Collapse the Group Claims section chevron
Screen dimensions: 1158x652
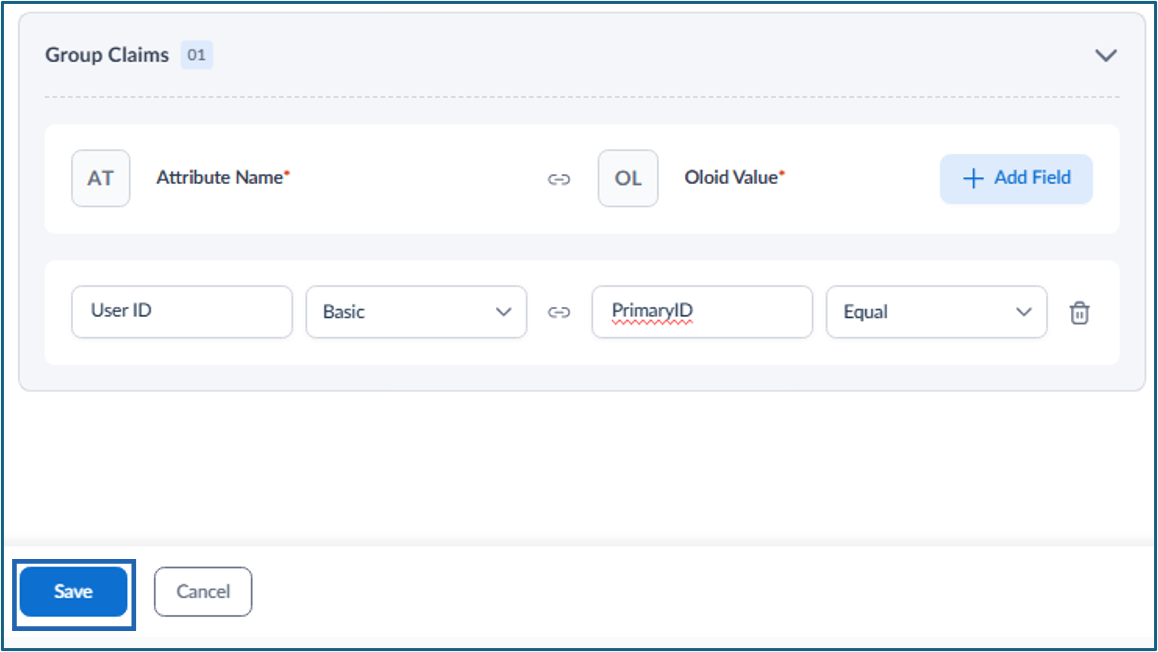click(x=1106, y=55)
